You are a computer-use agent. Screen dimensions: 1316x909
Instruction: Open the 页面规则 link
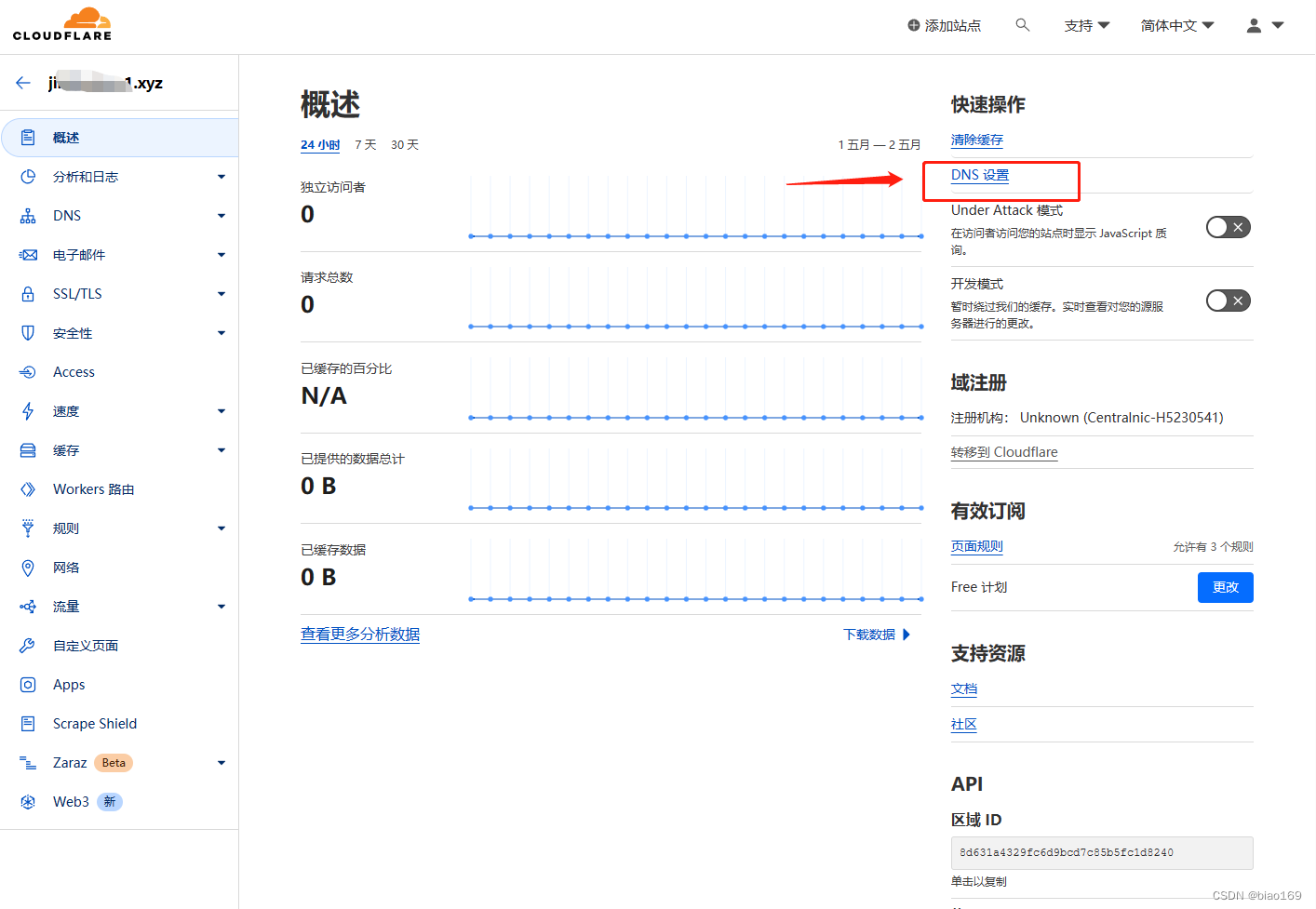coord(976,546)
